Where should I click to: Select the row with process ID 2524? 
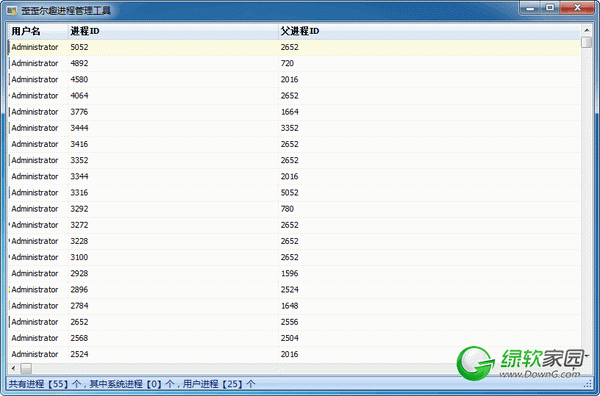(294, 354)
